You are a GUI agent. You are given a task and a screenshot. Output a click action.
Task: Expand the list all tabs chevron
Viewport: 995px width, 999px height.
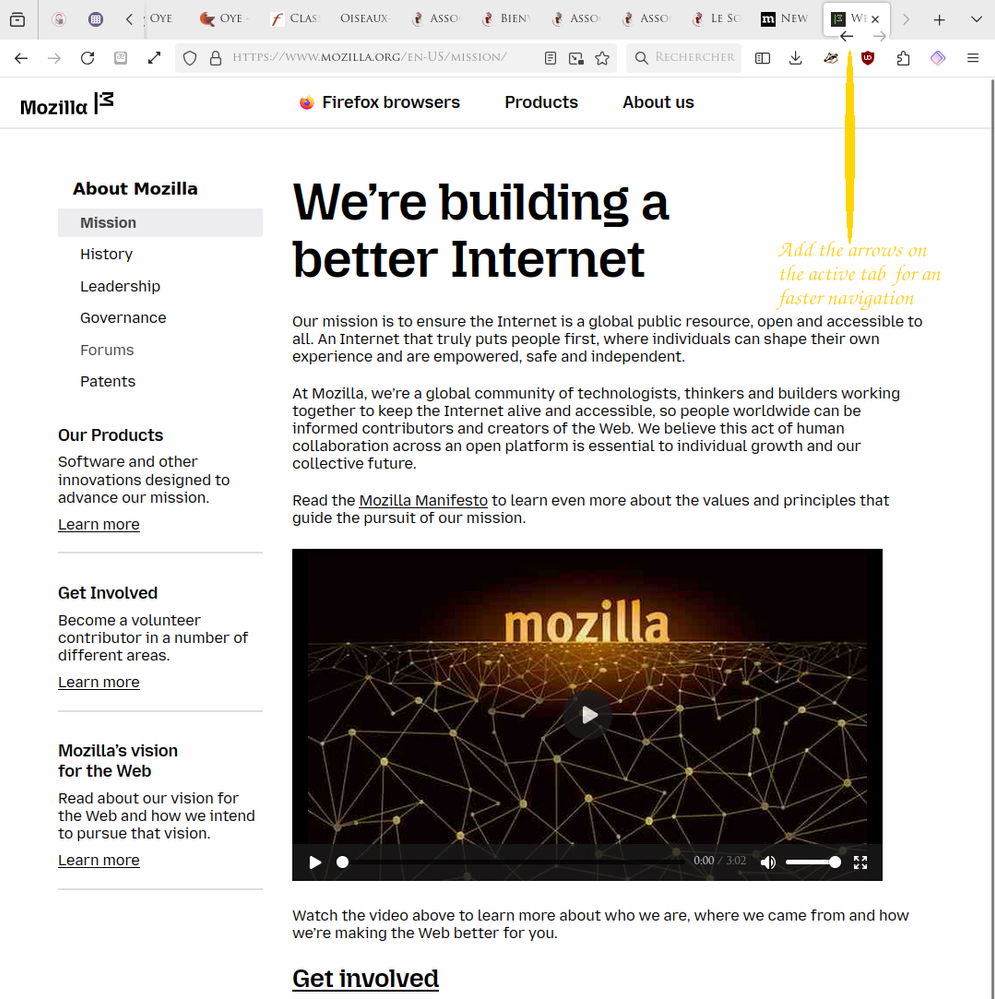(x=976, y=19)
